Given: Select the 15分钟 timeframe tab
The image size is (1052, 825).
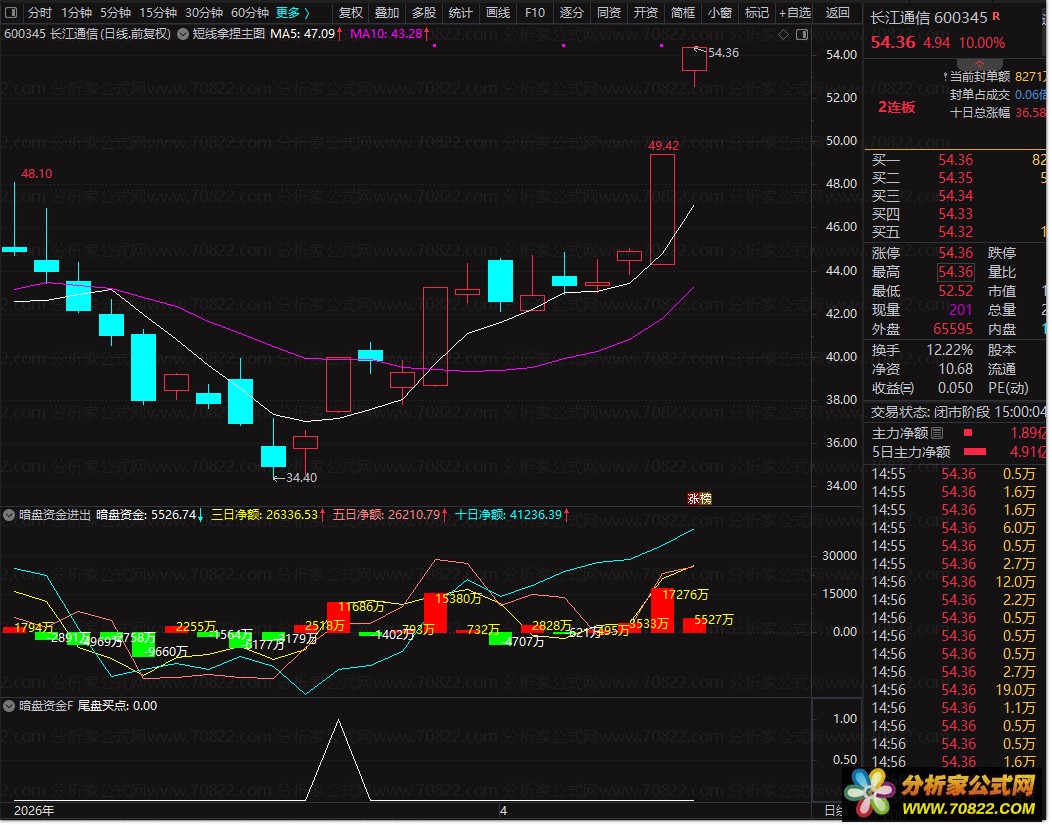Looking at the screenshot, I should (x=157, y=12).
